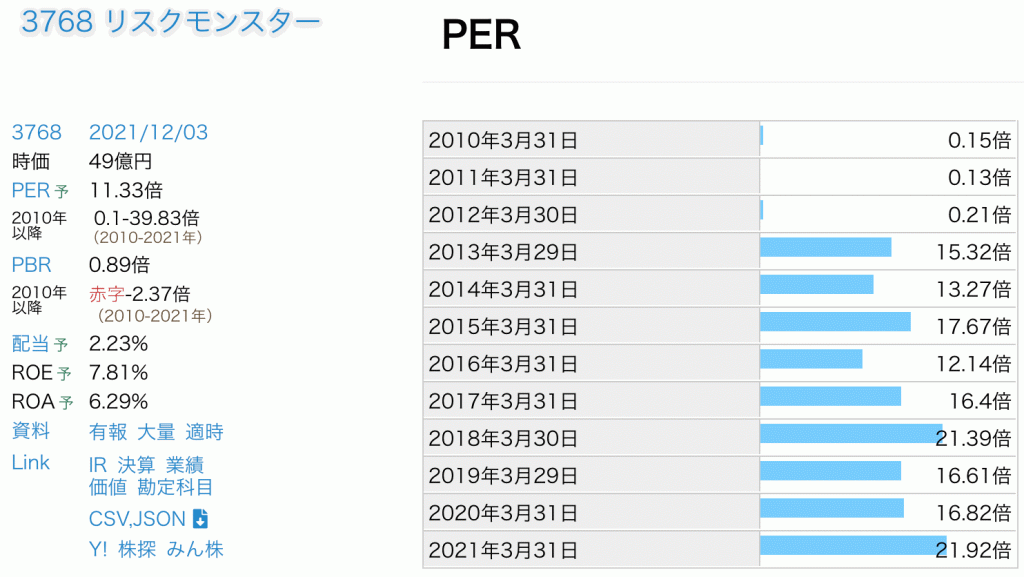The height and width of the screenshot is (577, 1024).
Task: Open the PER 予 link in the sidebar
Action: tap(40, 190)
